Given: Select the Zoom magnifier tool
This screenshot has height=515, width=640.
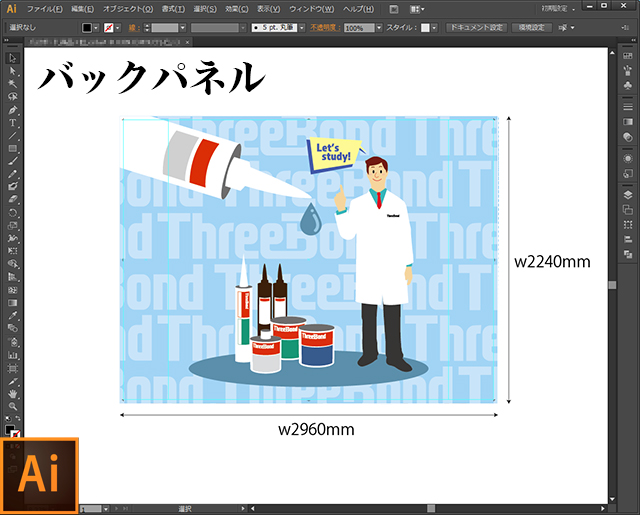Looking at the screenshot, I should [x=12, y=406].
